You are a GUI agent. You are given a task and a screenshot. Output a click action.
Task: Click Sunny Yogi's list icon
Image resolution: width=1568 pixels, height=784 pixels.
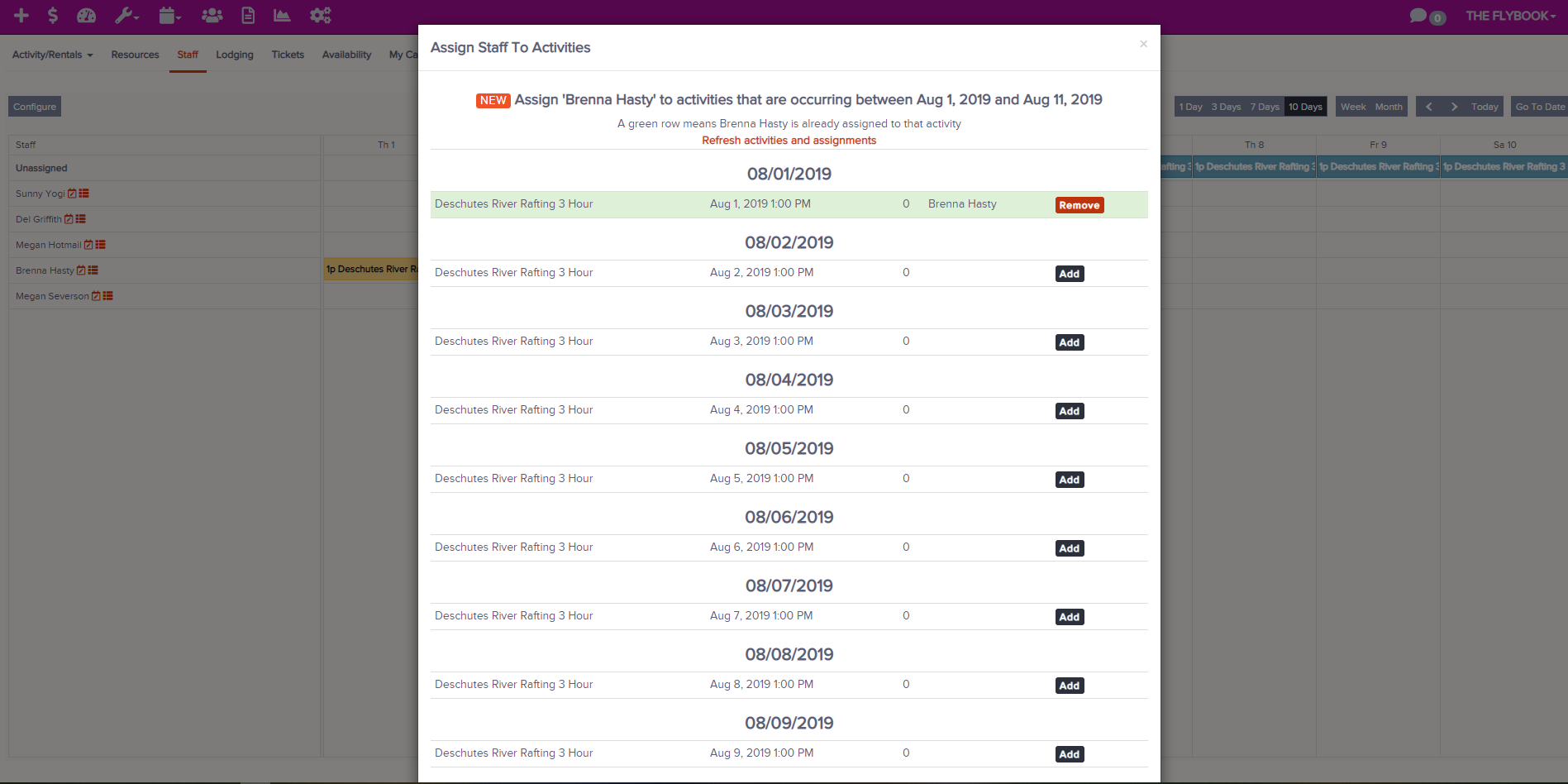83,194
